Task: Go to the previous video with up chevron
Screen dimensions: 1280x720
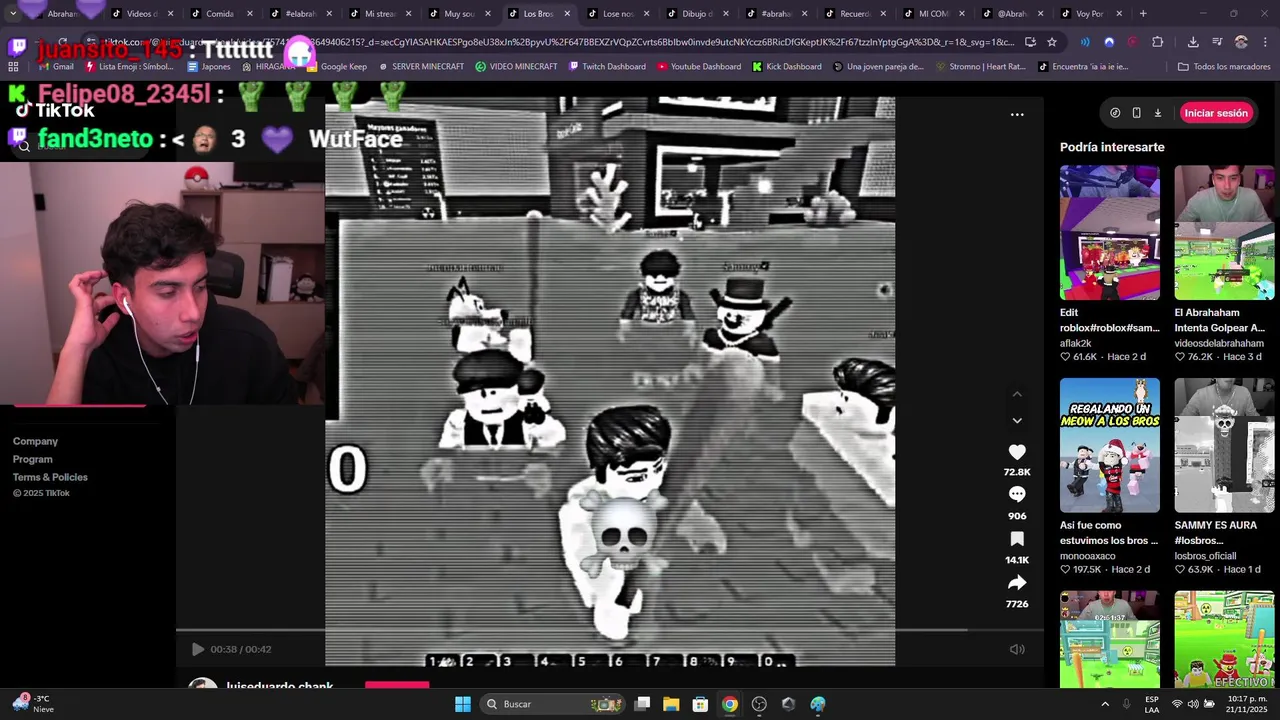Action: 1017,394
